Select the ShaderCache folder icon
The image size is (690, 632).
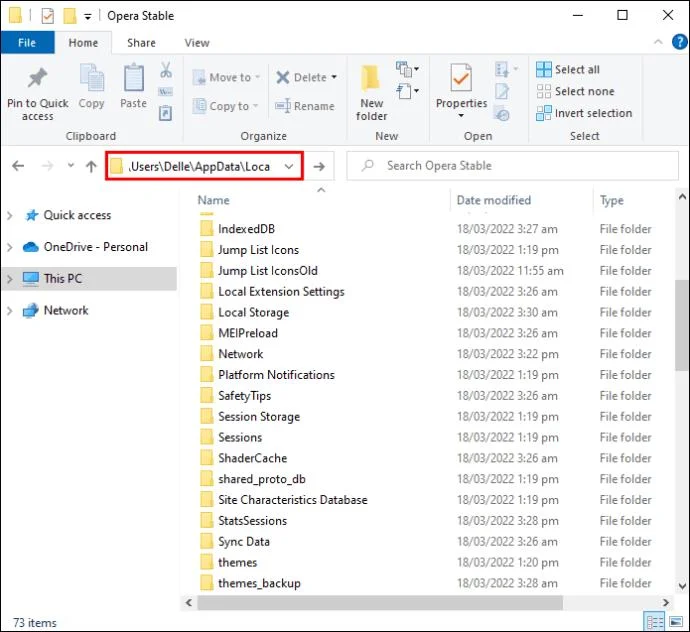(206, 458)
